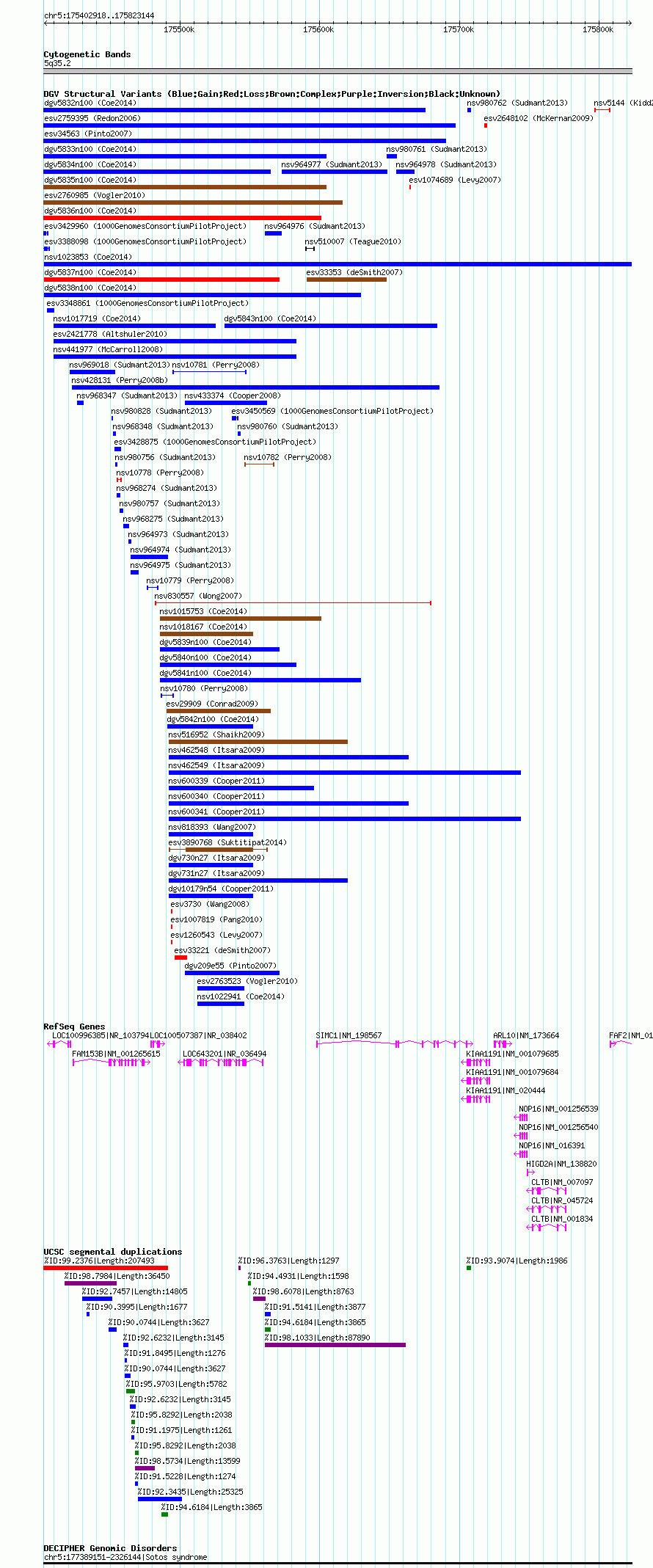653x1568 pixels.
Task: Select duplication %ID:98.7984|Length:36450
Action: tap(90, 1283)
